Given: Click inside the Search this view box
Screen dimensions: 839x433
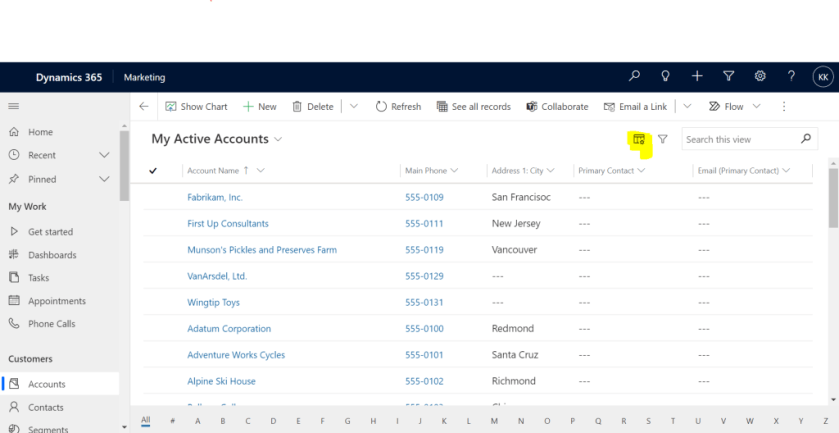Looking at the screenshot, I should [740, 140].
